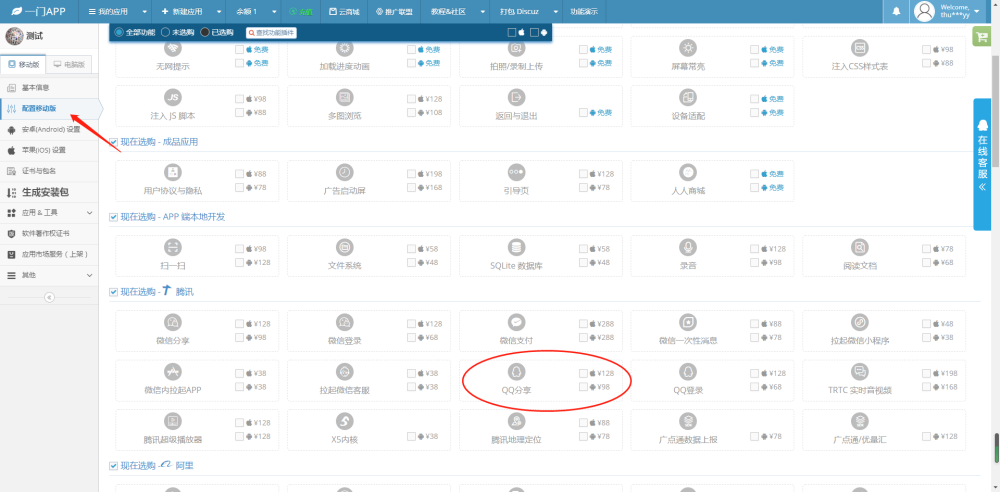Click the 多图浏览 plugin icon
Image resolution: width=1000 pixels, height=492 pixels.
[x=345, y=98]
